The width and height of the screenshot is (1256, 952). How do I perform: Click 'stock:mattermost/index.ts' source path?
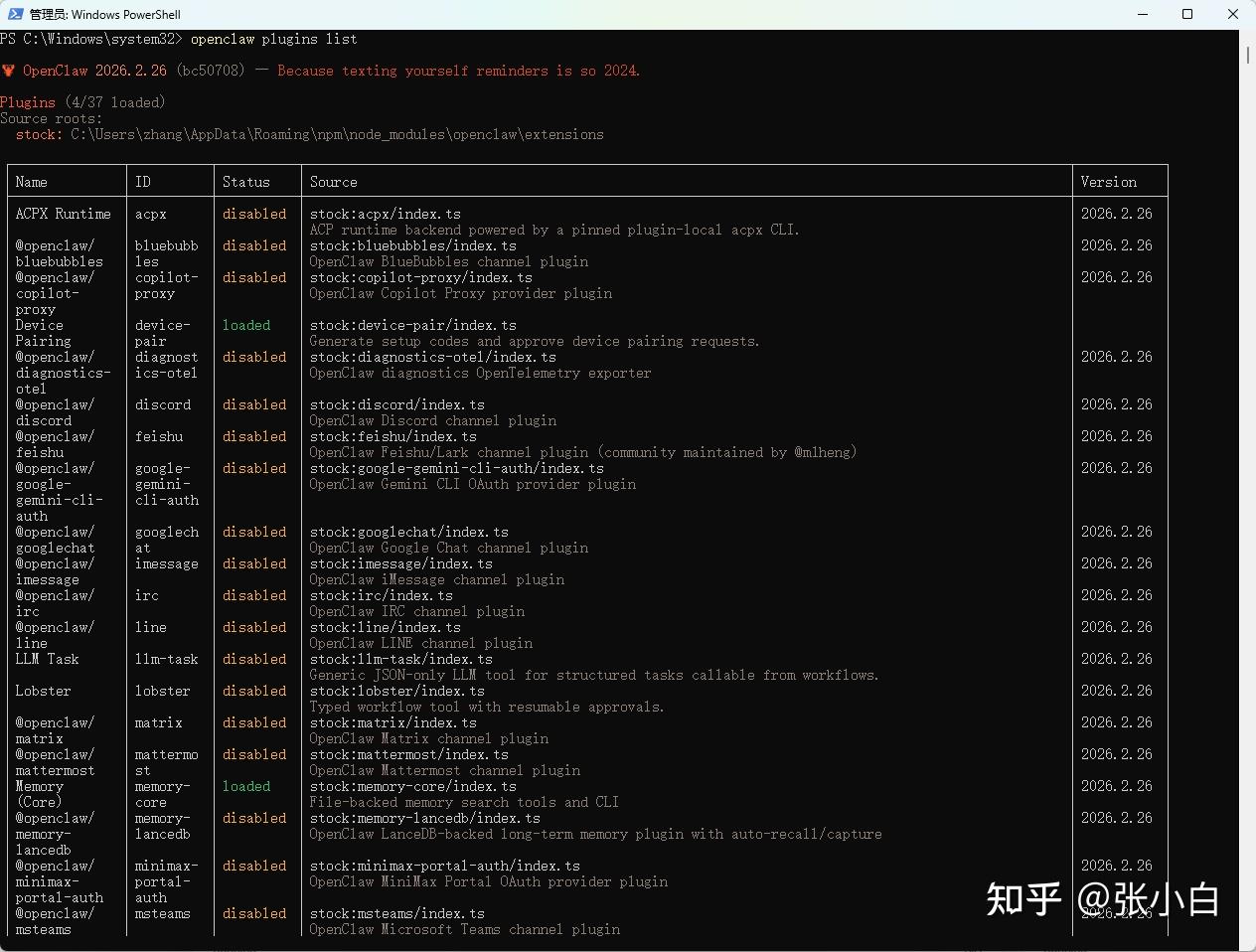409,754
